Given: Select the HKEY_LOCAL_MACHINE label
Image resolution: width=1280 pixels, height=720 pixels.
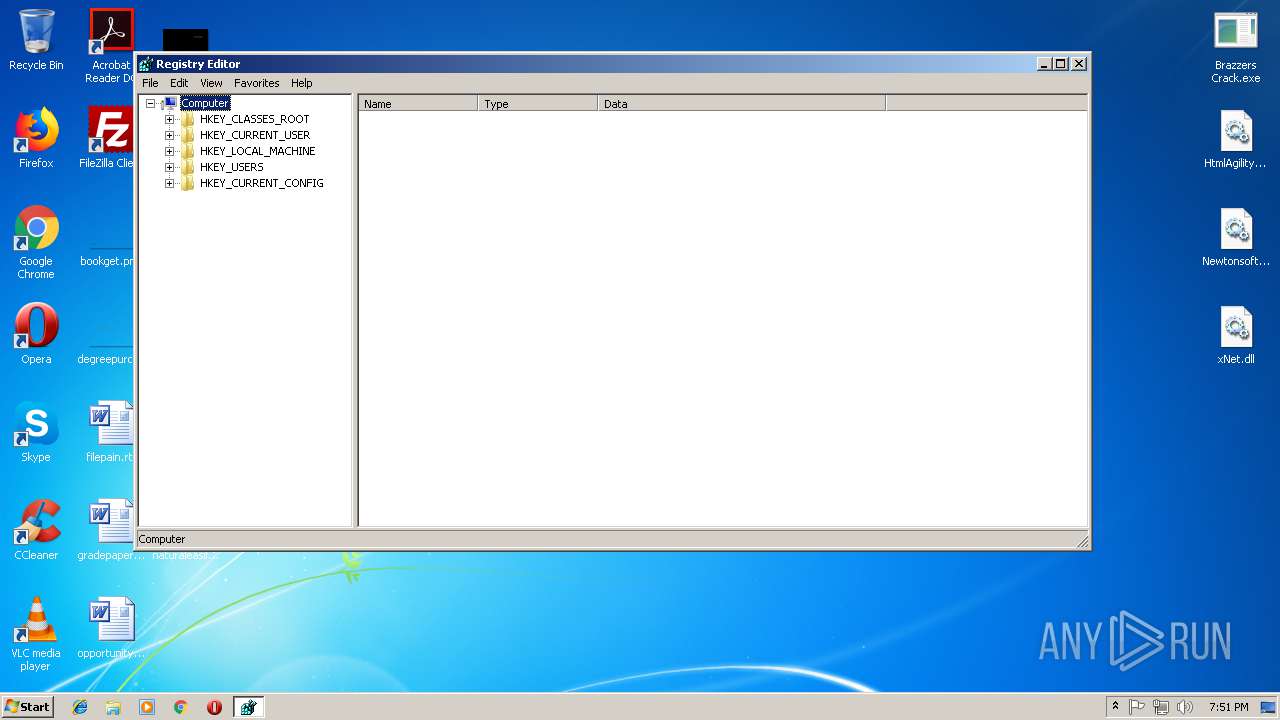Looking at the screenshot, I should coord(257,151).
